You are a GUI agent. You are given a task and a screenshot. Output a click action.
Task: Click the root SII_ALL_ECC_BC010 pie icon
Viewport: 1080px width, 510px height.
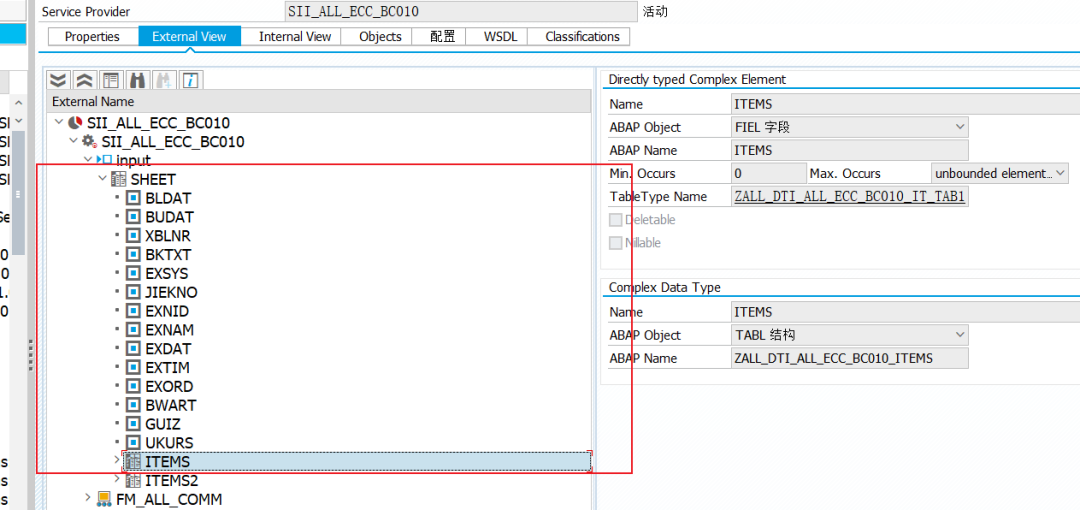click(x=75, y=123)
